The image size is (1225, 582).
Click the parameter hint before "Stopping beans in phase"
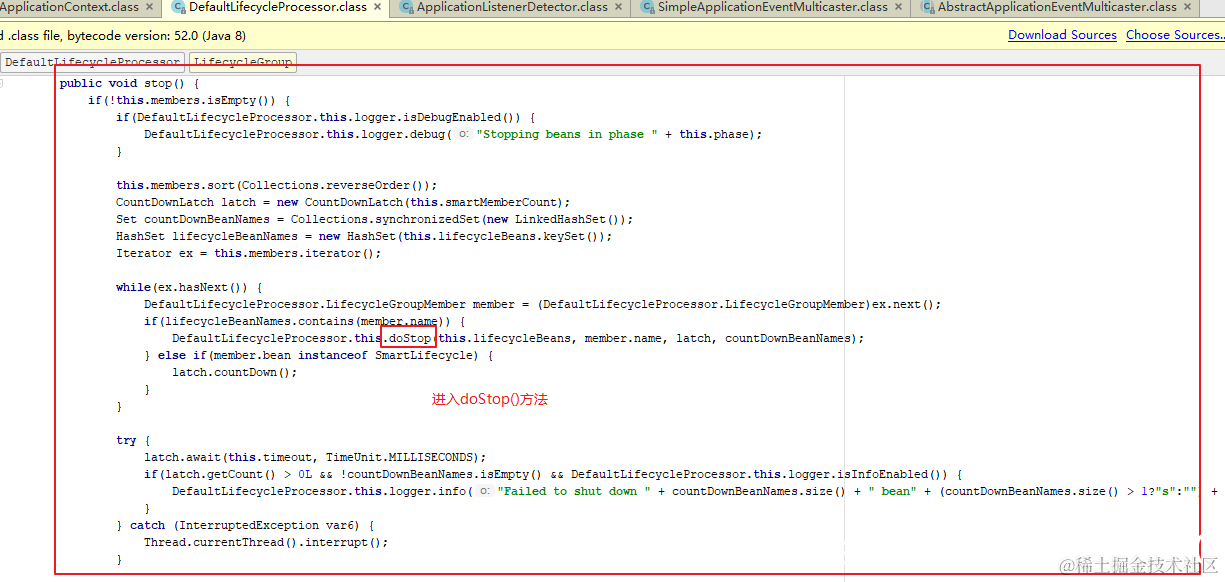[464, 134]
